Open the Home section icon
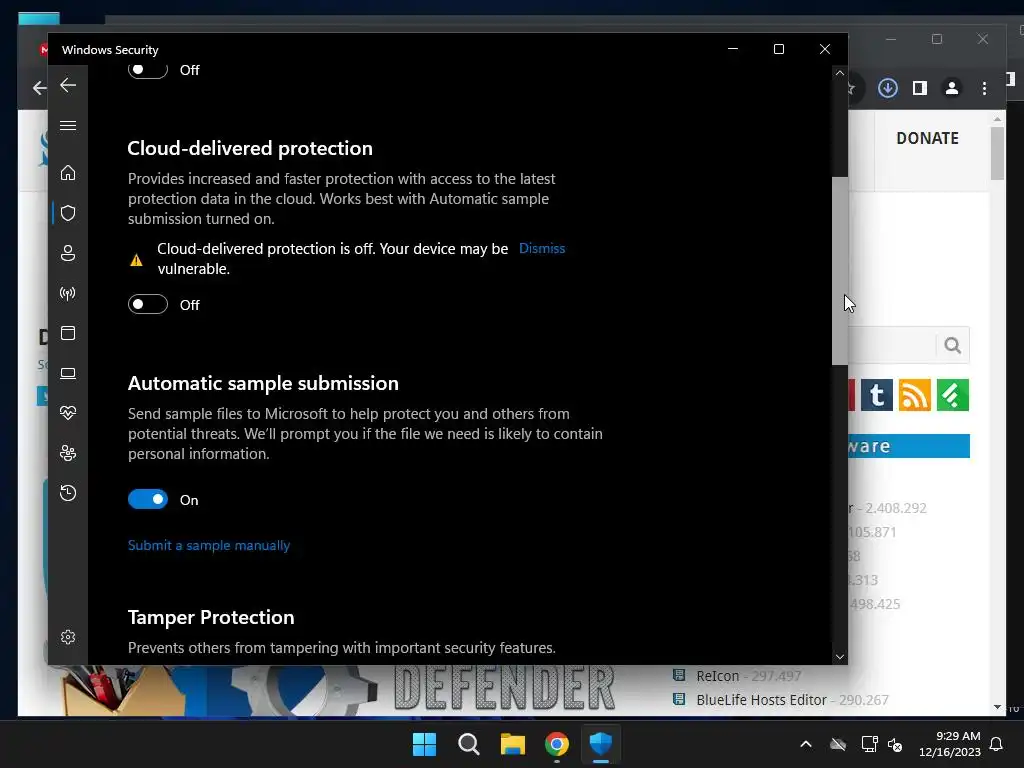 [x=68, y=172]
